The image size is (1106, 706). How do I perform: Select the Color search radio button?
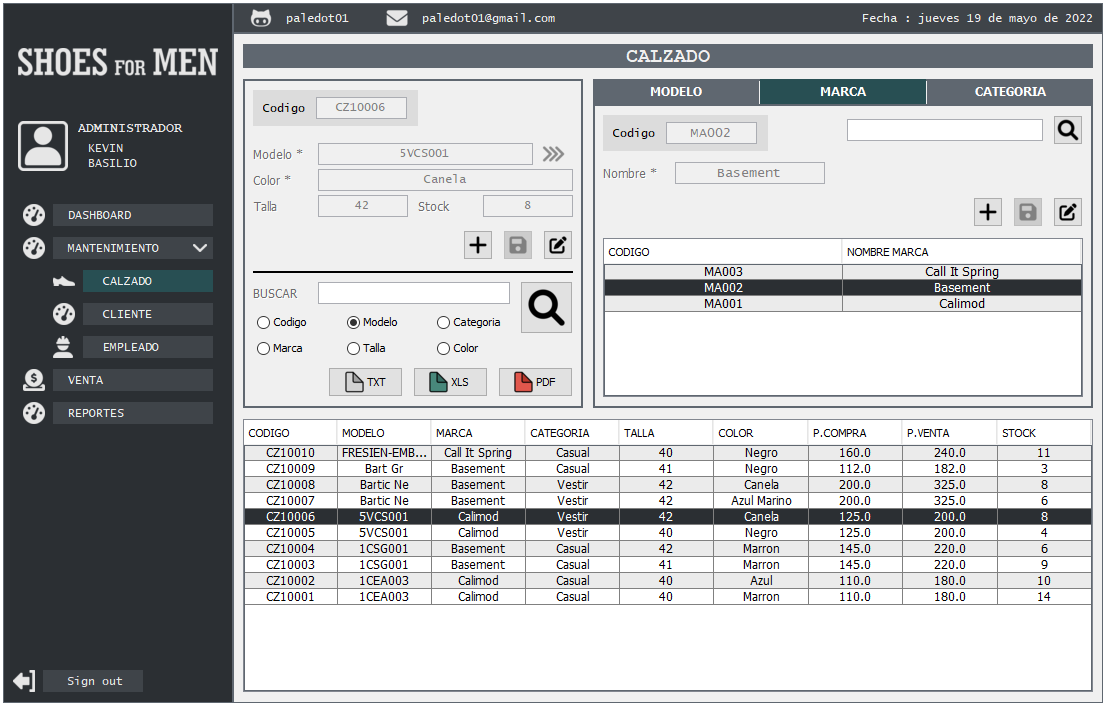(443, 348)
